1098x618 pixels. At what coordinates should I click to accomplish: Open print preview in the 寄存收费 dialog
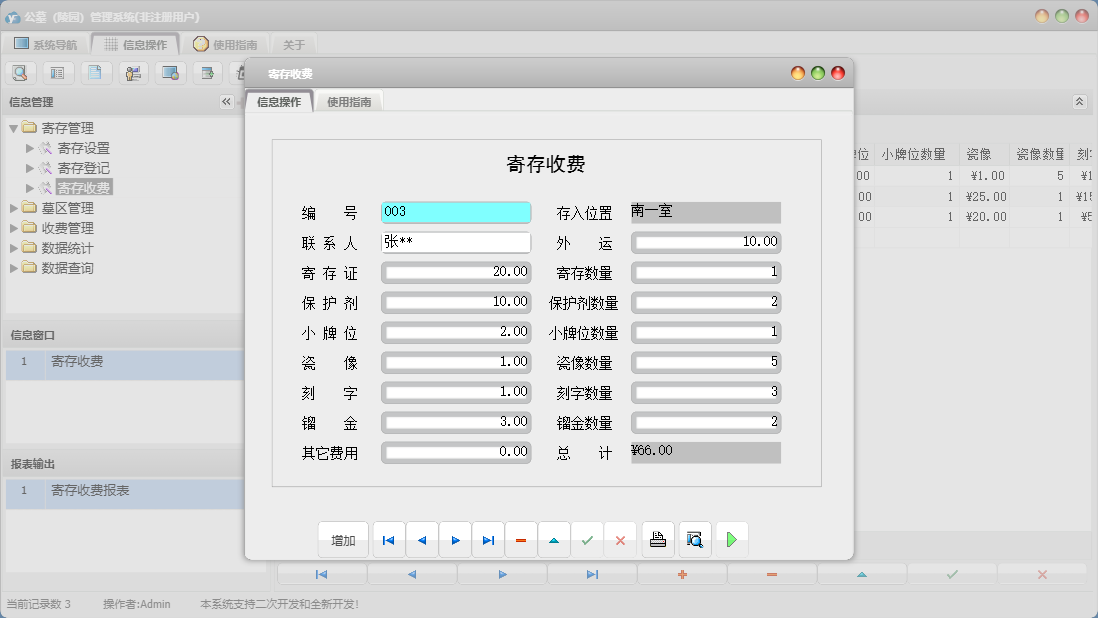pyautogui.click(x=693, y=539)
